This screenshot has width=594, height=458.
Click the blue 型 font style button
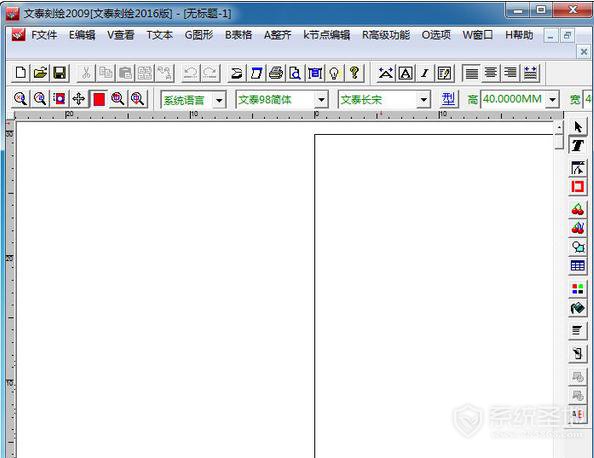point(449,100)
